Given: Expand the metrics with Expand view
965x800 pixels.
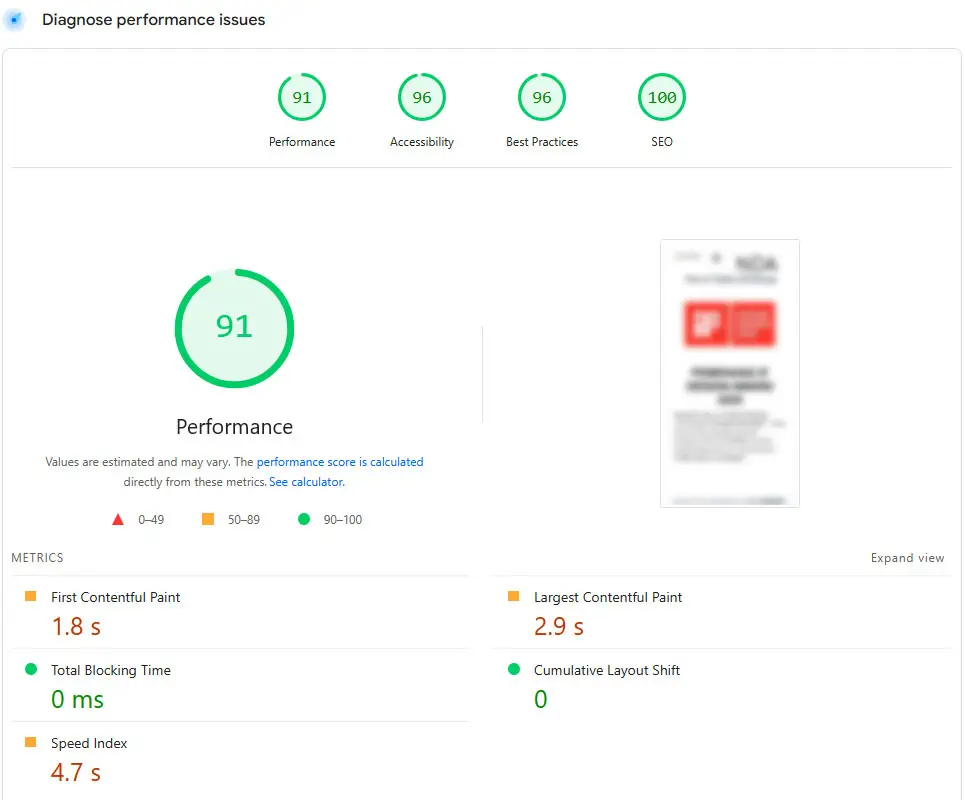Looking at the screenshot, I should [x=907, y=558].
